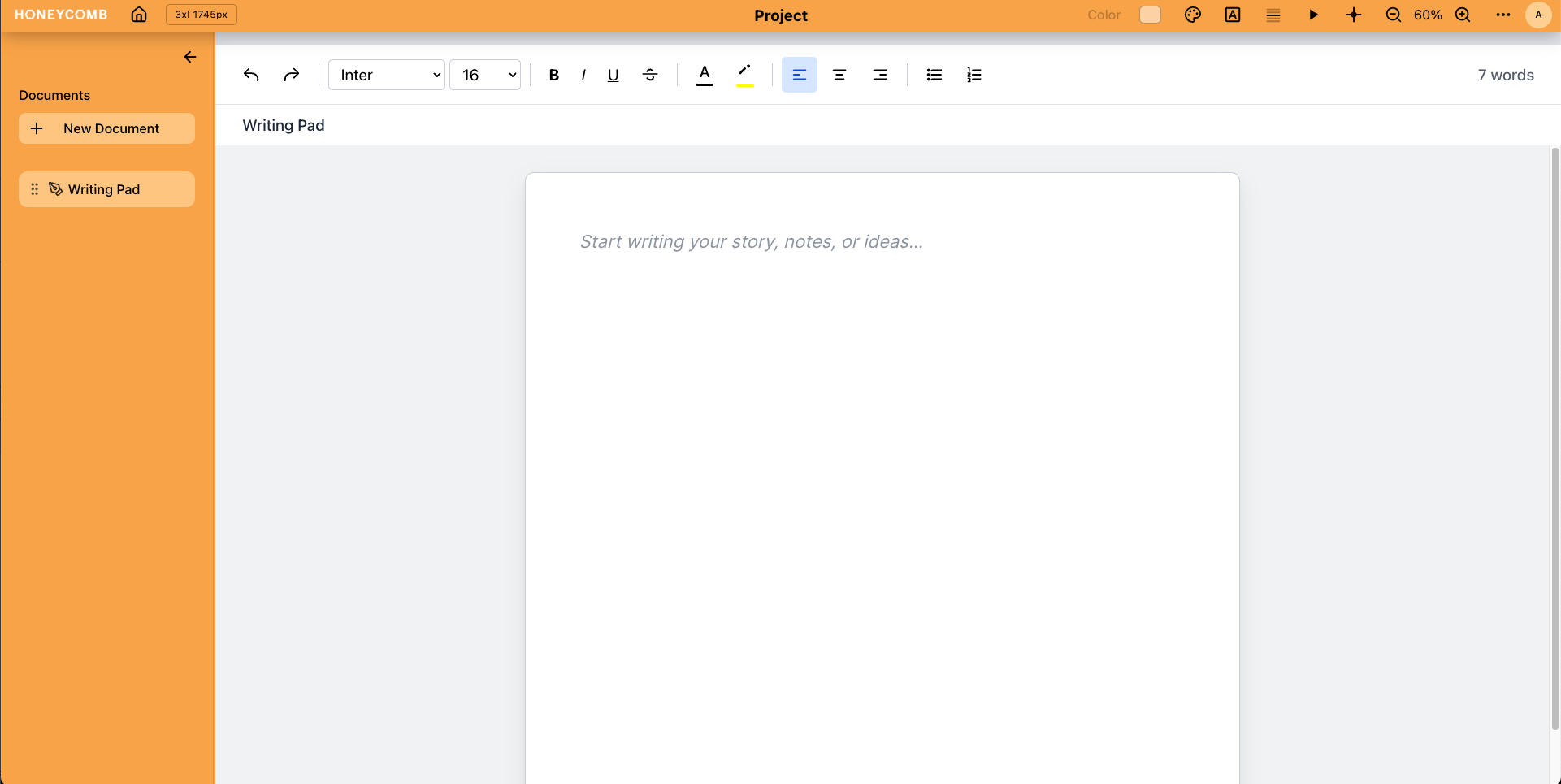Apply strikethrough formatting

click(x=650, y=75)
